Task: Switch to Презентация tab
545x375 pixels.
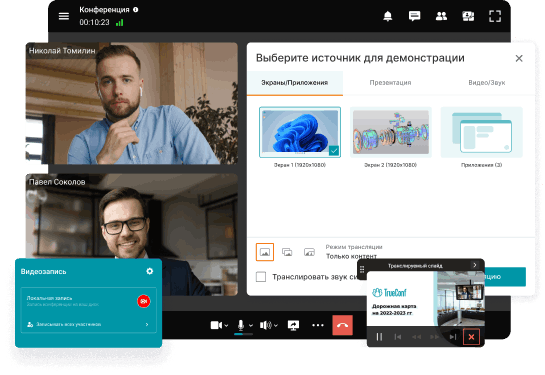Action: [x=390, y=83]
